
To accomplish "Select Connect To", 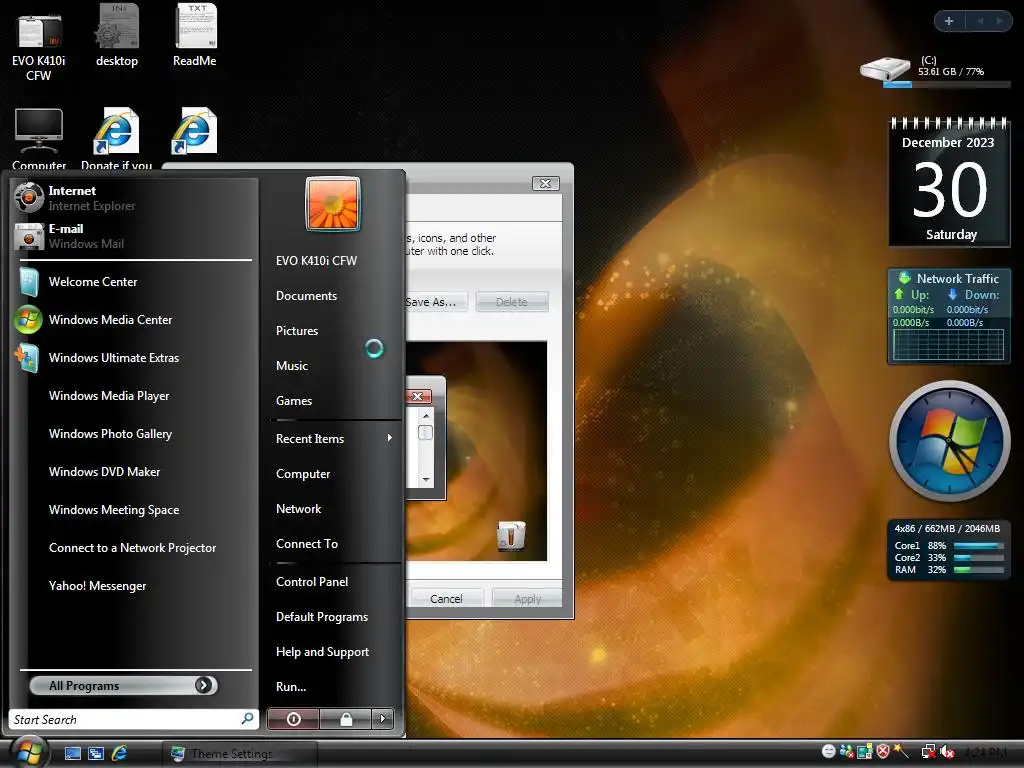I will click(x=307, y=544).
